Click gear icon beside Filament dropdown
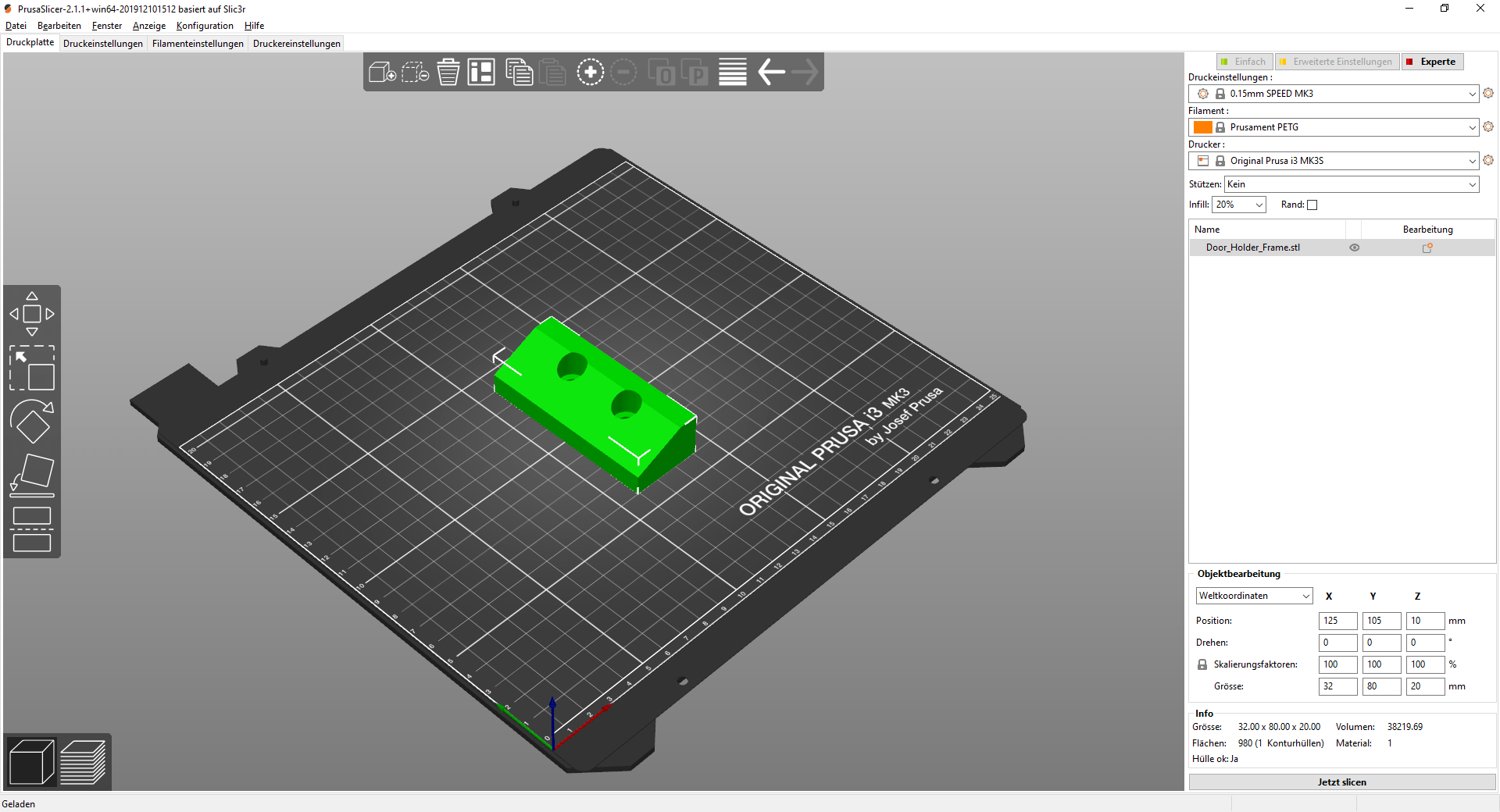1500x812 pixels. (1488, 126)
